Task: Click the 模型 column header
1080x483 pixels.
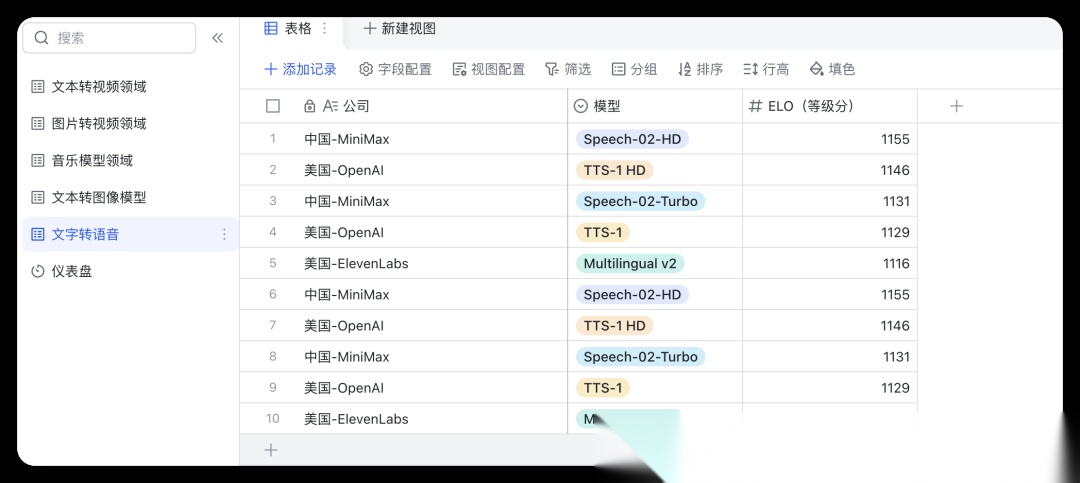Action: (655, 106)
